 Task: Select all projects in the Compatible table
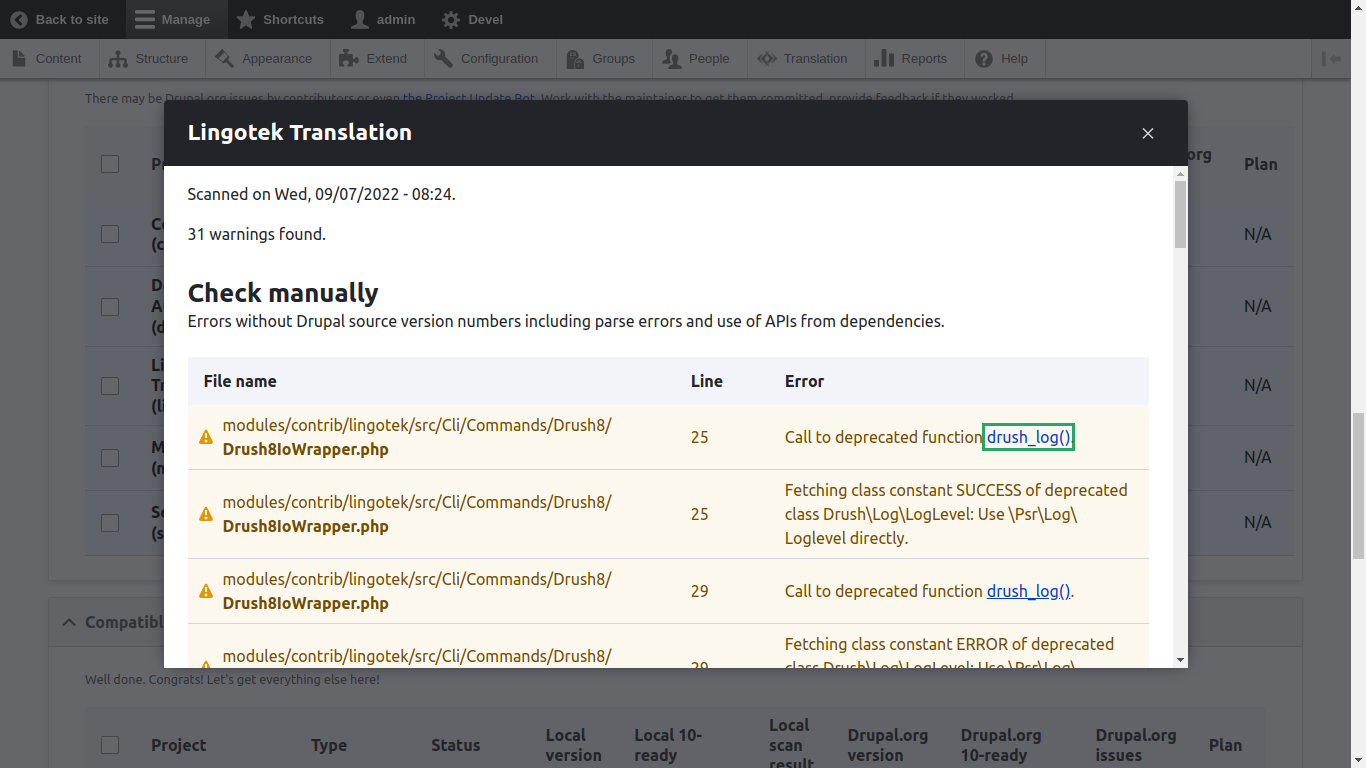tap(110, 745)
